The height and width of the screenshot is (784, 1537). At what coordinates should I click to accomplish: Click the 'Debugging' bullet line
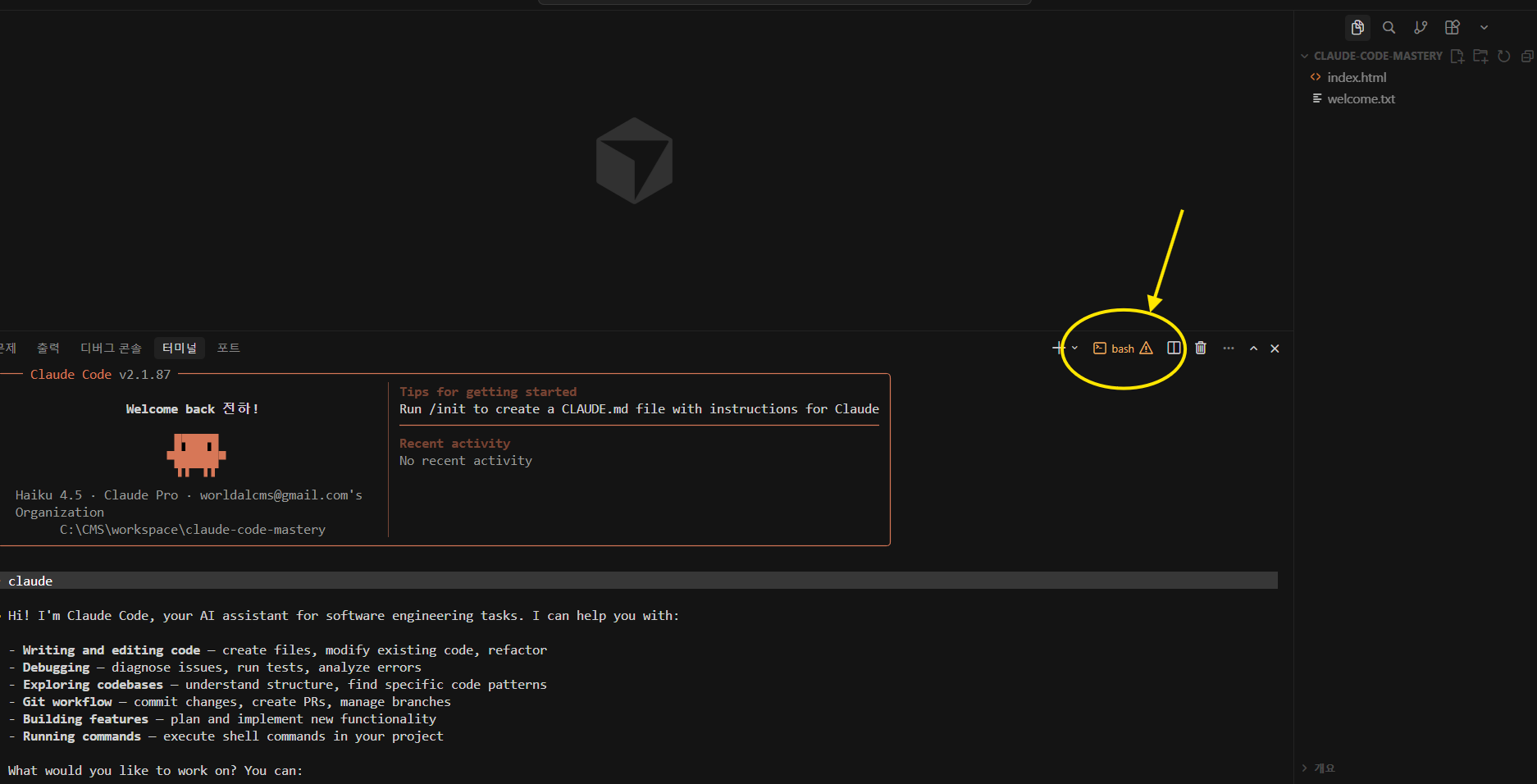click(x=215, y=668)
